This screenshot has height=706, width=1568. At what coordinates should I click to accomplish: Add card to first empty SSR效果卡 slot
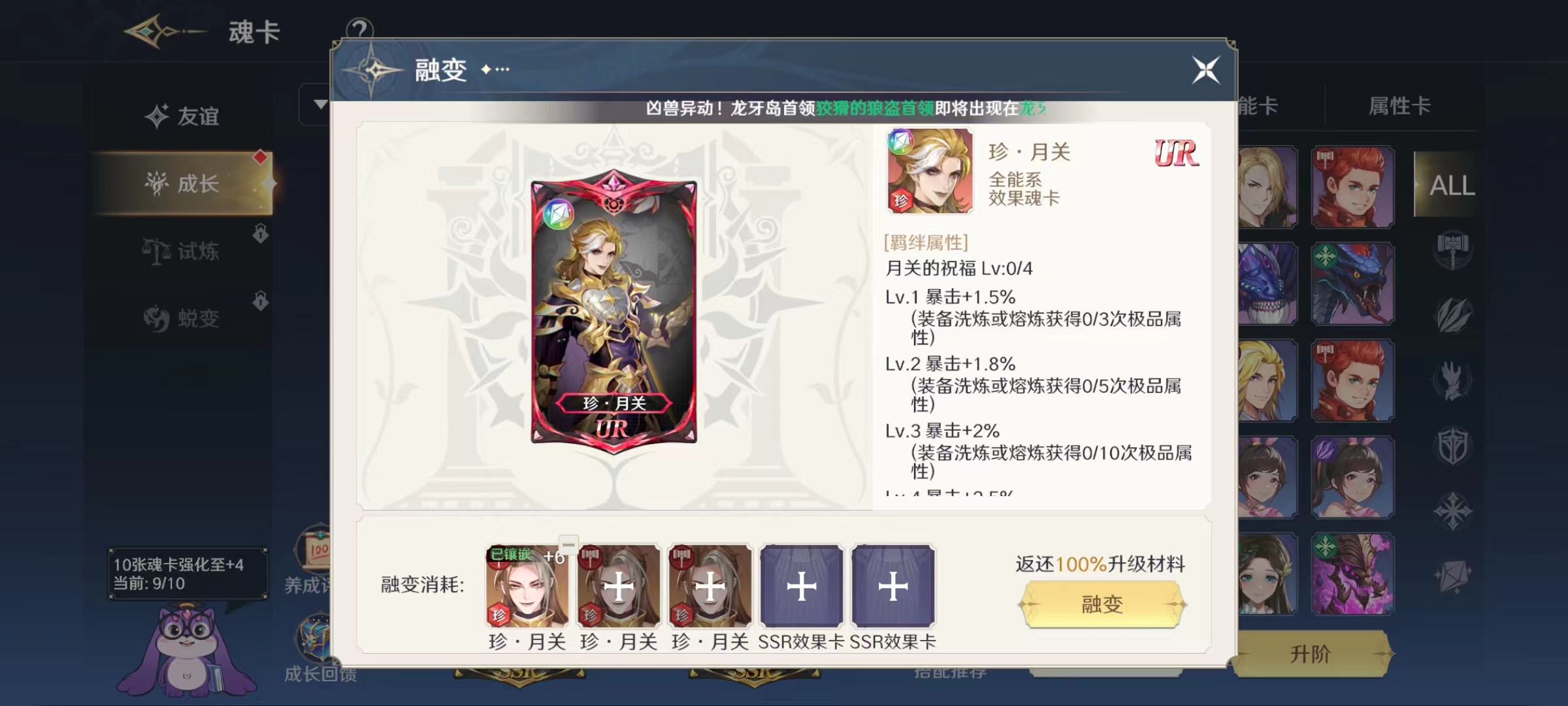point(802,586)
